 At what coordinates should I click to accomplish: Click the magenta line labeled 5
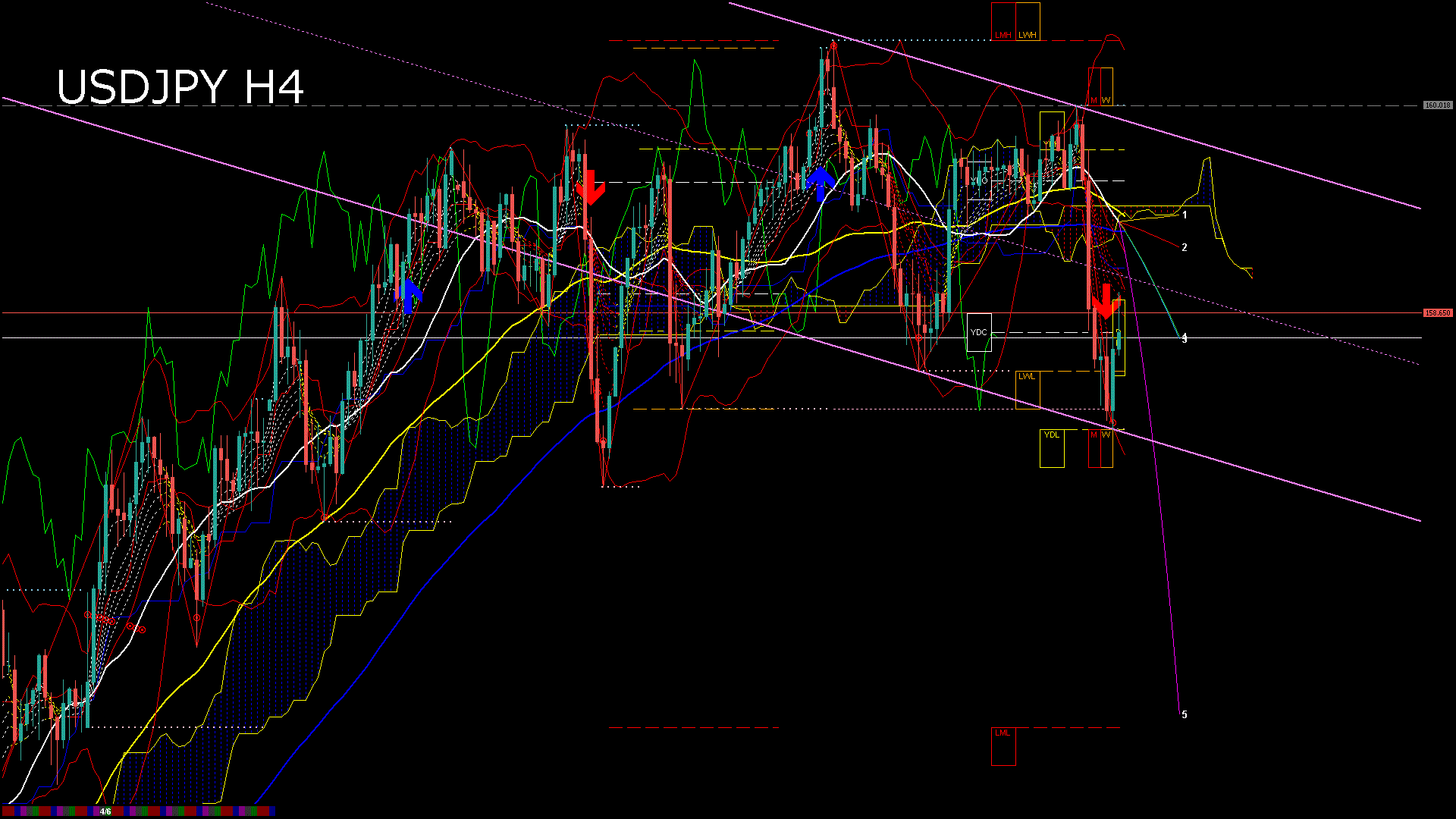coord(1185,714)
